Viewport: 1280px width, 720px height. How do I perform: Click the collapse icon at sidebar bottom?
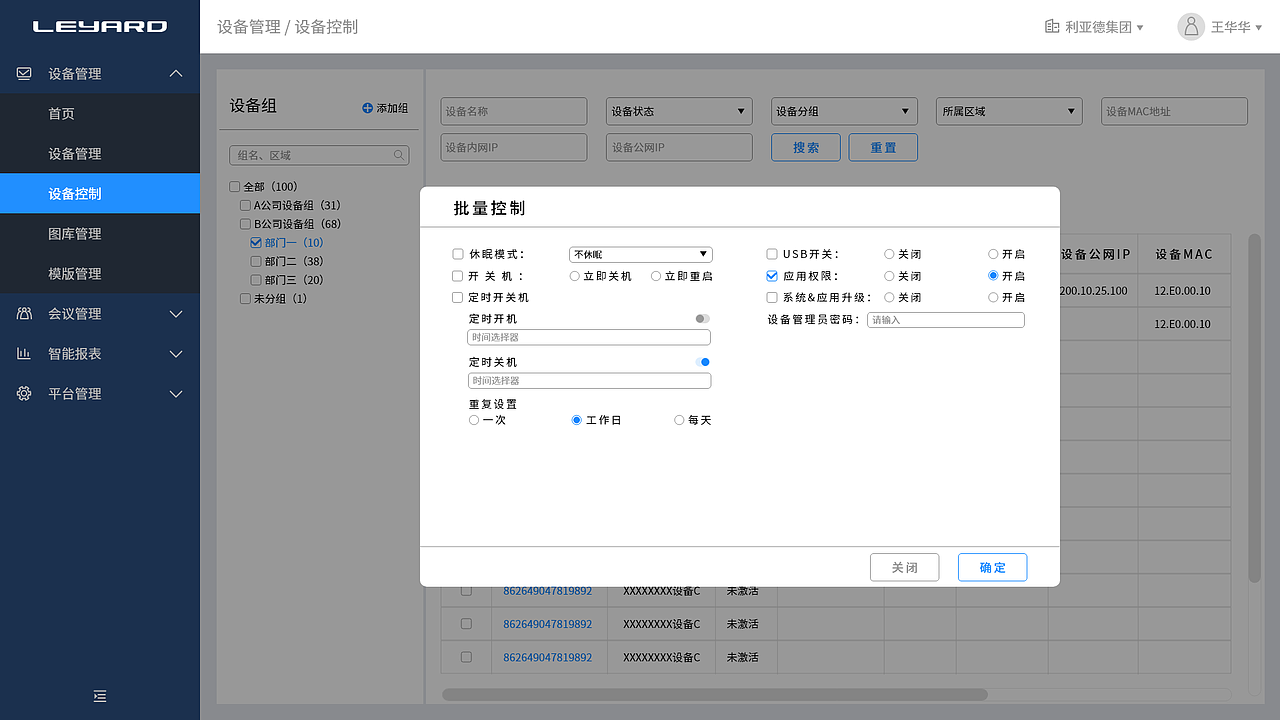(100, 696)
